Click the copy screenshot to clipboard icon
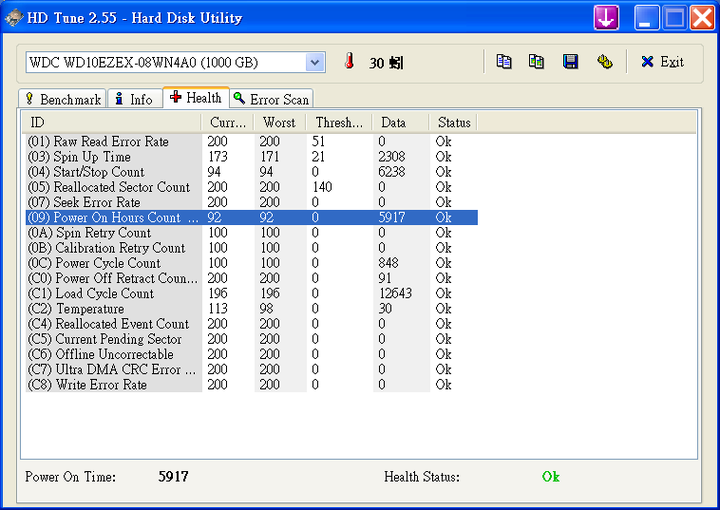This screenshot has width=720, height=510. [x=536, y=62]
